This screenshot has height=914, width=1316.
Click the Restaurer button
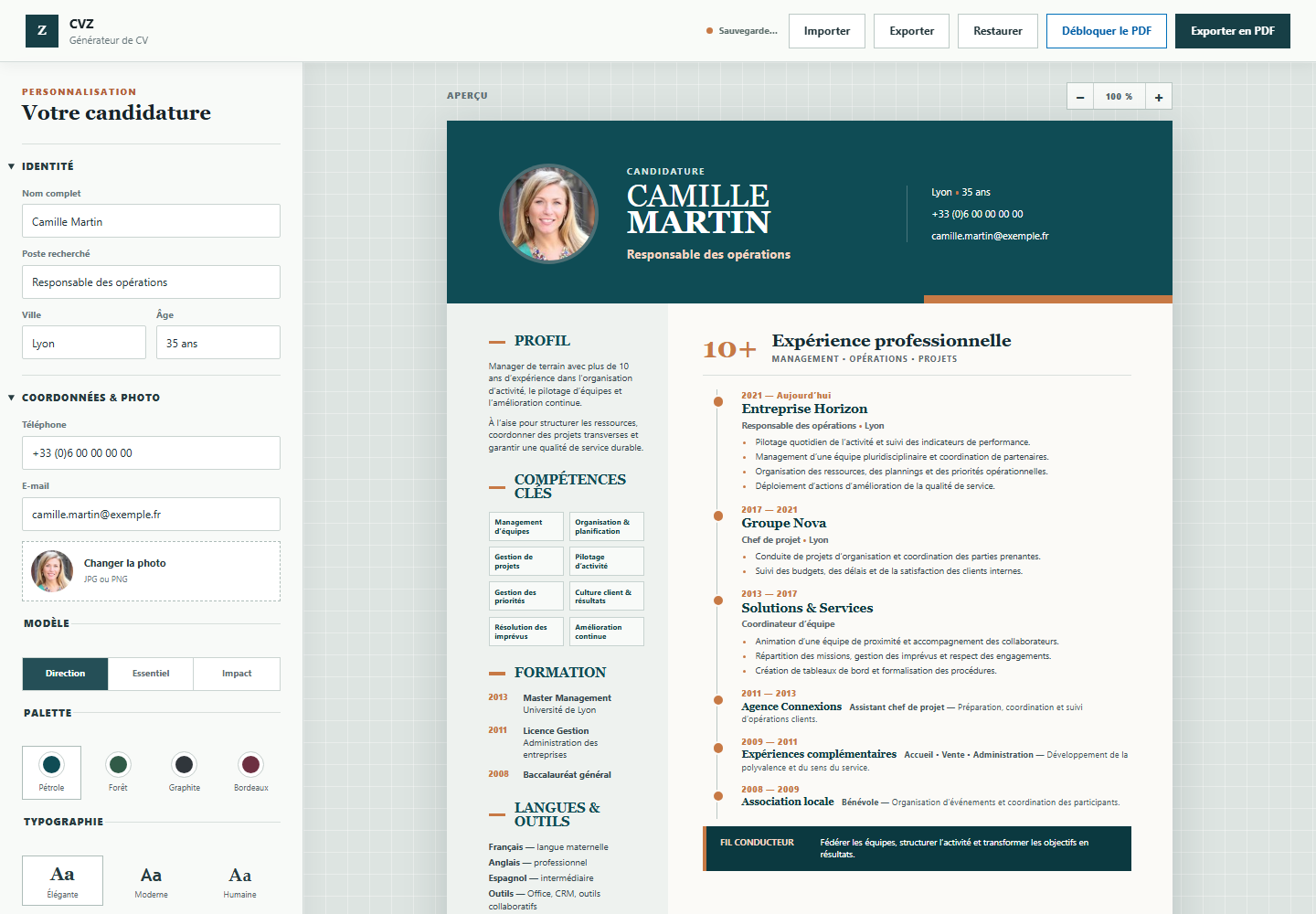pos(998,31)
